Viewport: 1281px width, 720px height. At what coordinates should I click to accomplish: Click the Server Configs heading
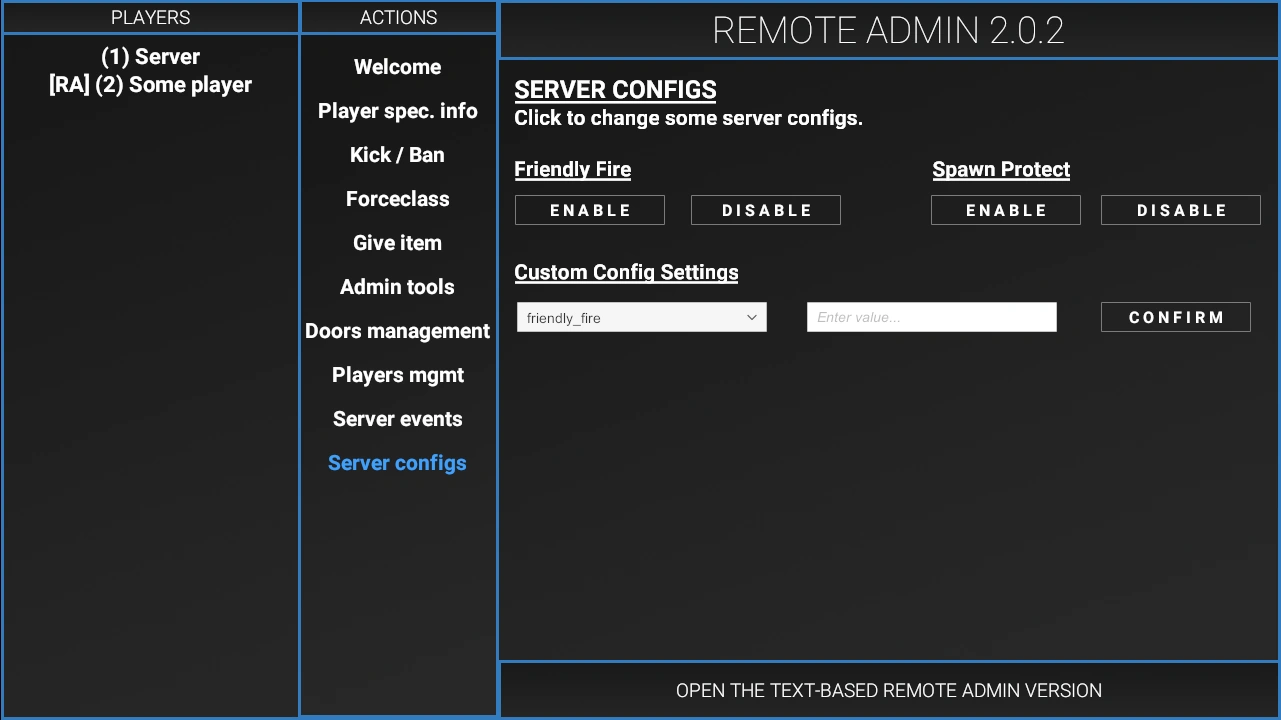pos(615,89)
